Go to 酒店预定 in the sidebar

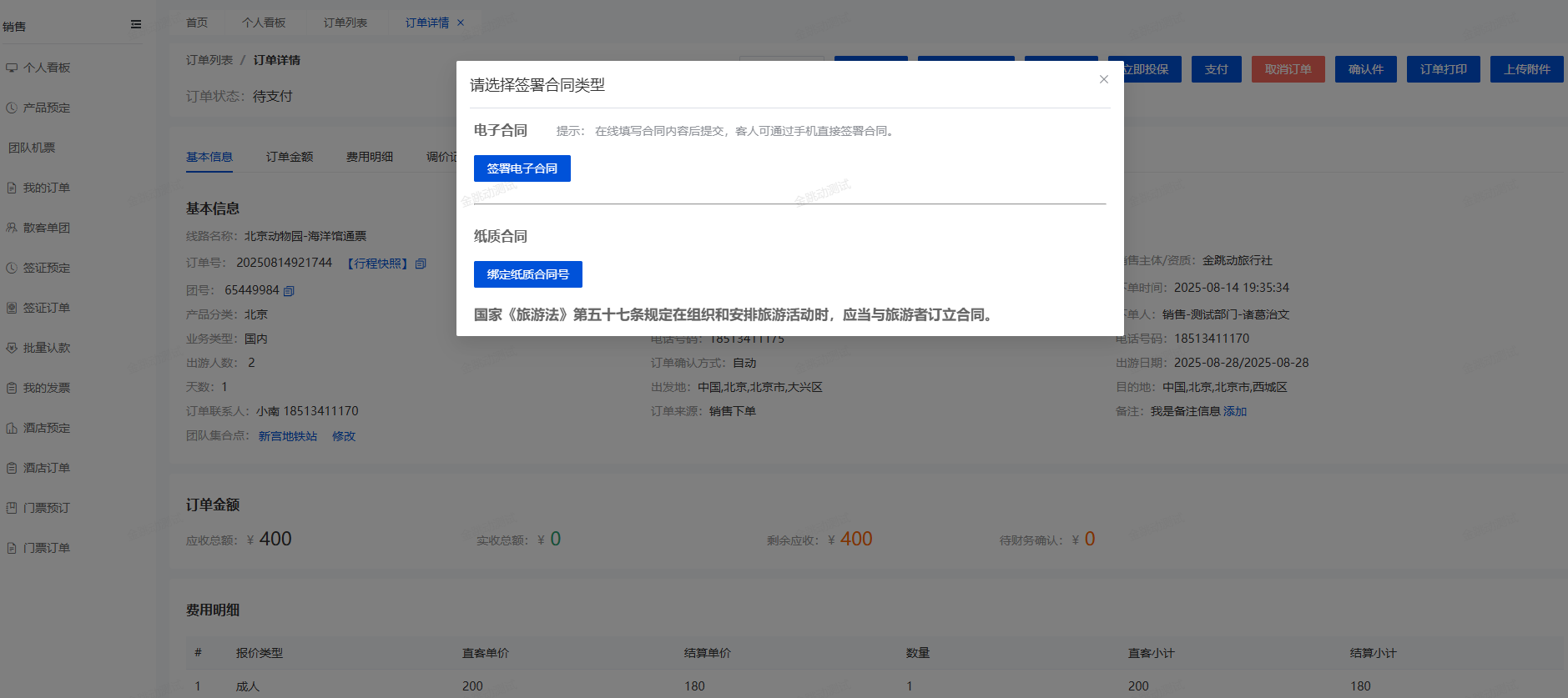click(47, 428)
